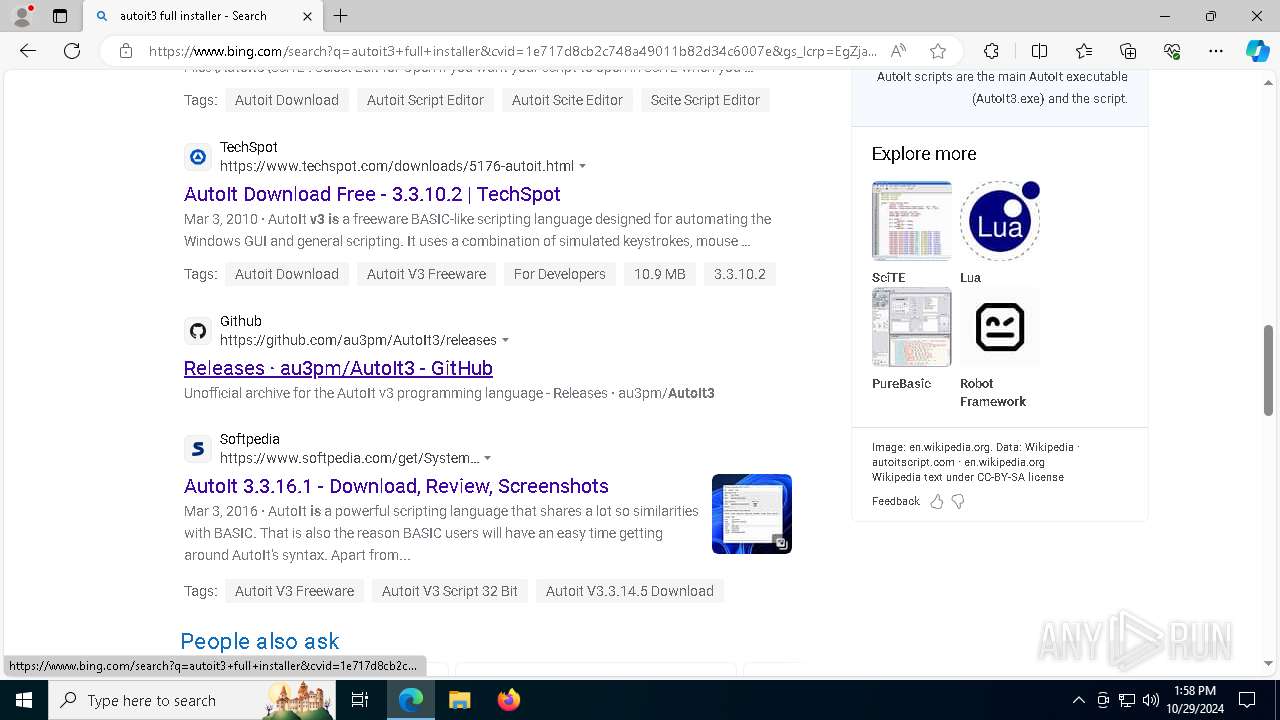Show hidden system tray icons
The image size is (1280, 720).
[x=1078, y=700]
